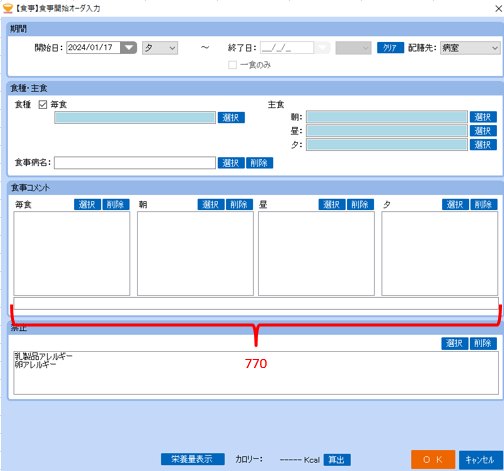Click 選択 for 昼 comment
This screenshot has width=504, height=471.
pyautogui.click(x=332, y=204)
